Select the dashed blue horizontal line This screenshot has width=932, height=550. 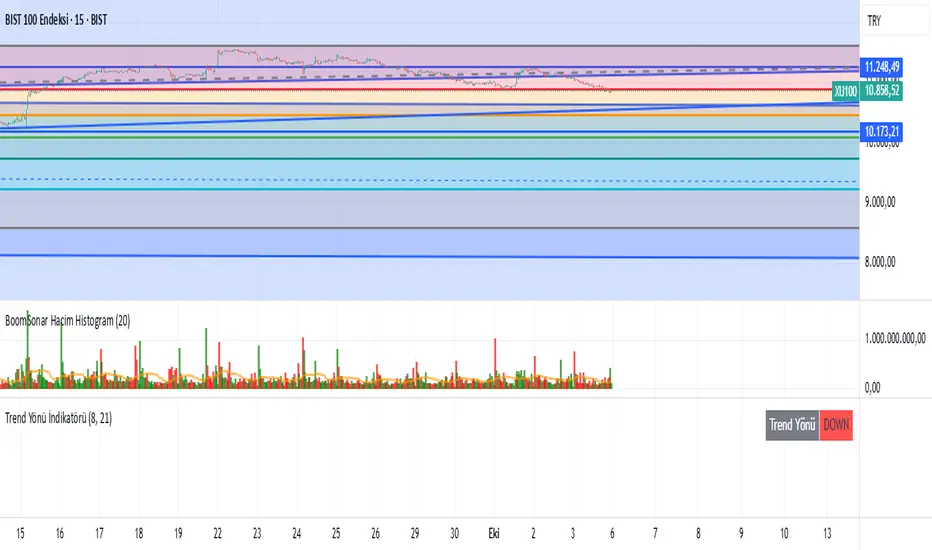click(x=429, y=180)
